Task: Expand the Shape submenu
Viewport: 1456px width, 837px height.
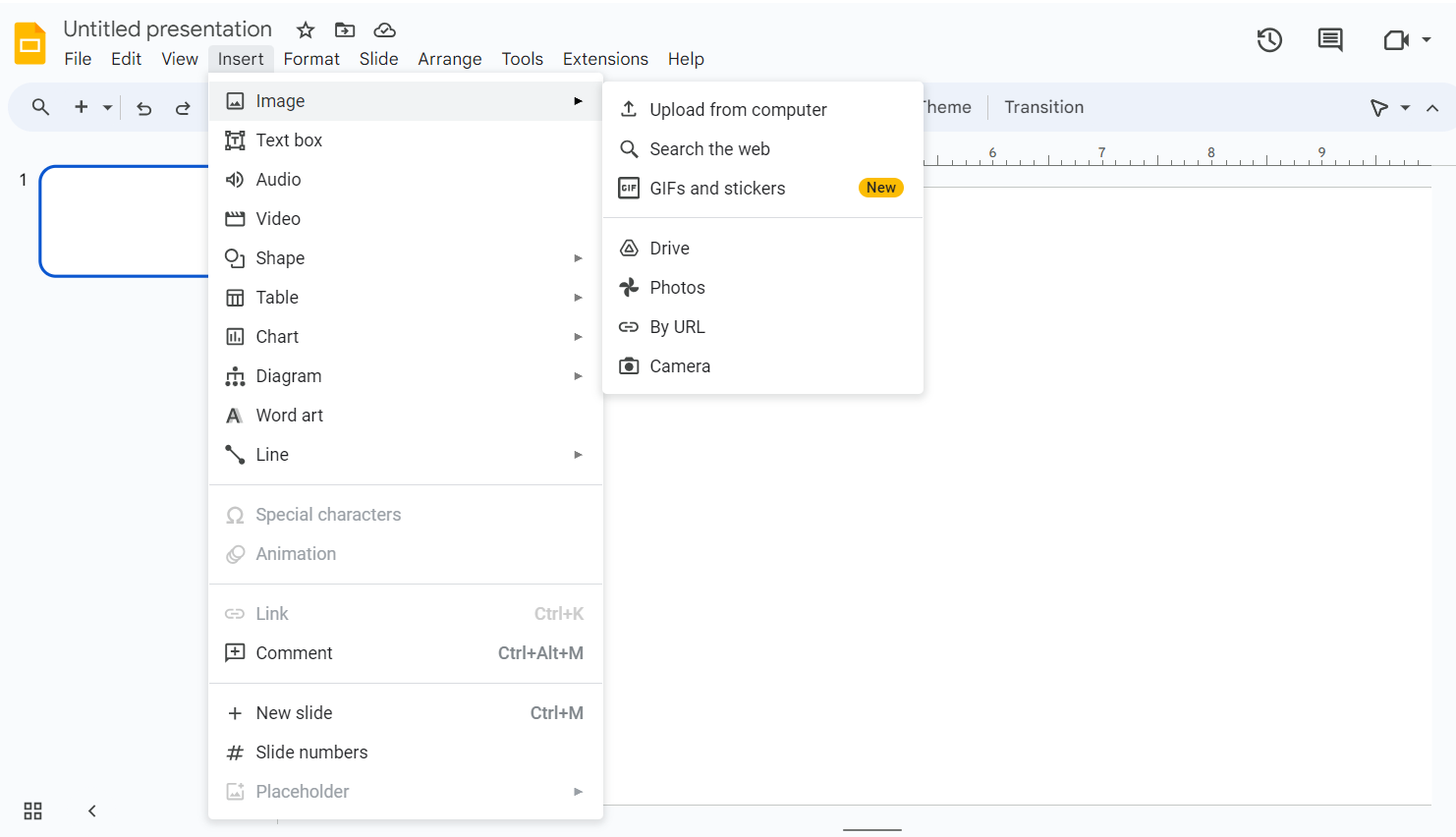Action: (279, 257)
